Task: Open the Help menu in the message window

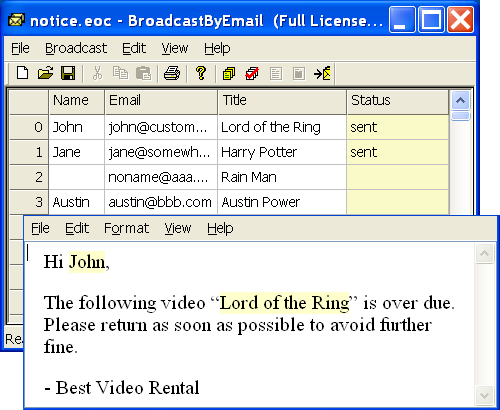Action: click(x=220, y=229)
